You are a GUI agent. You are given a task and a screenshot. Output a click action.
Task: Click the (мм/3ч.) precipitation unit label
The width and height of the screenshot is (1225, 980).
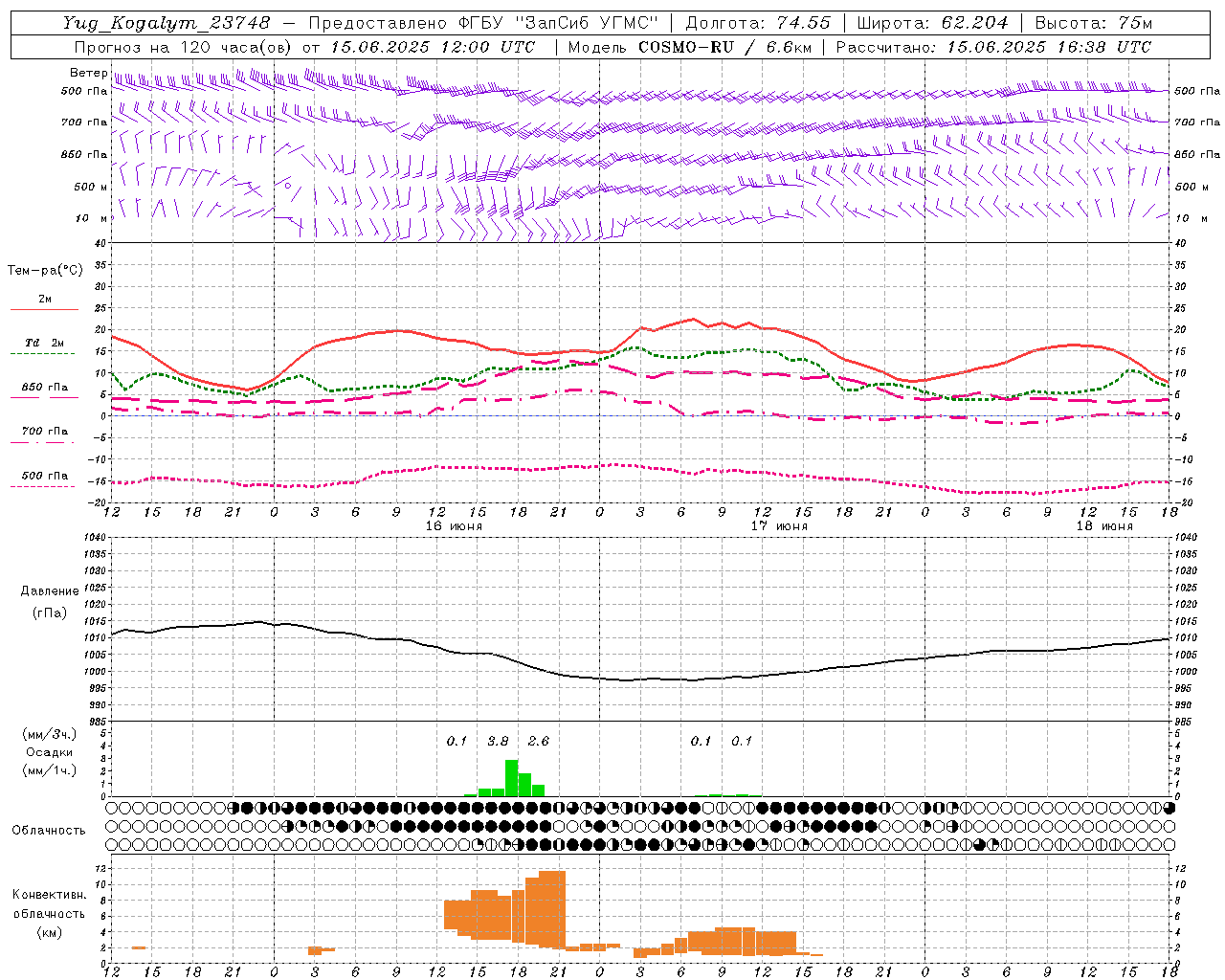click(x=49, y=734)
